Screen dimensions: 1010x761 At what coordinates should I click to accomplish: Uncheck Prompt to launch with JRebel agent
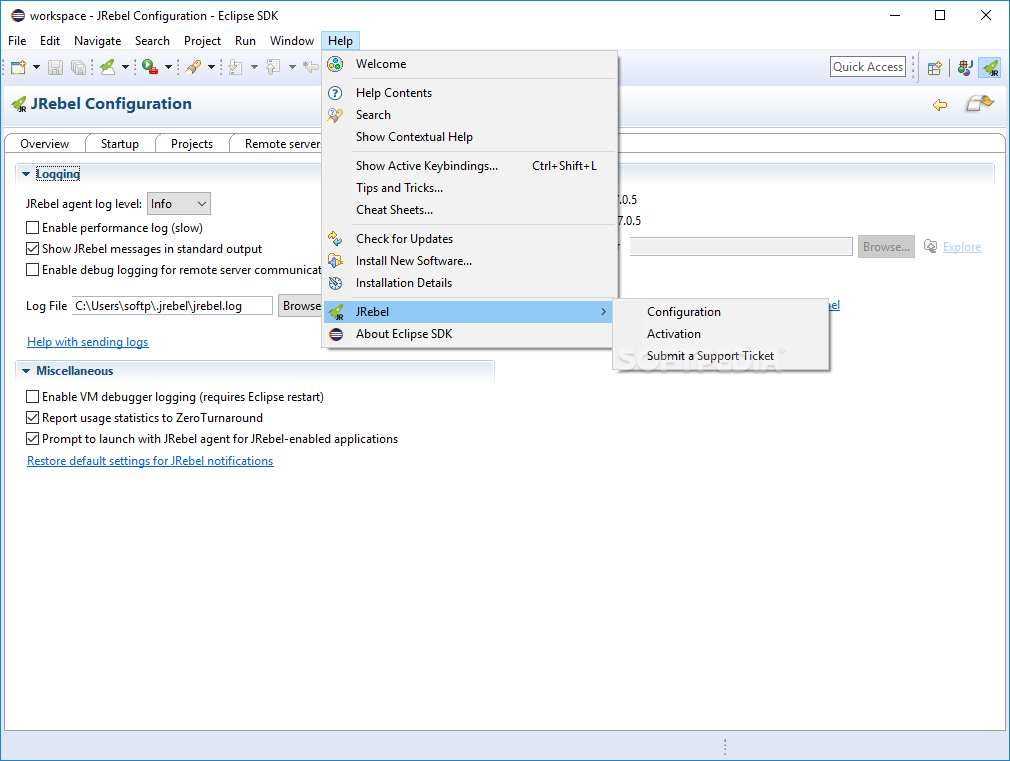point(32,438)
